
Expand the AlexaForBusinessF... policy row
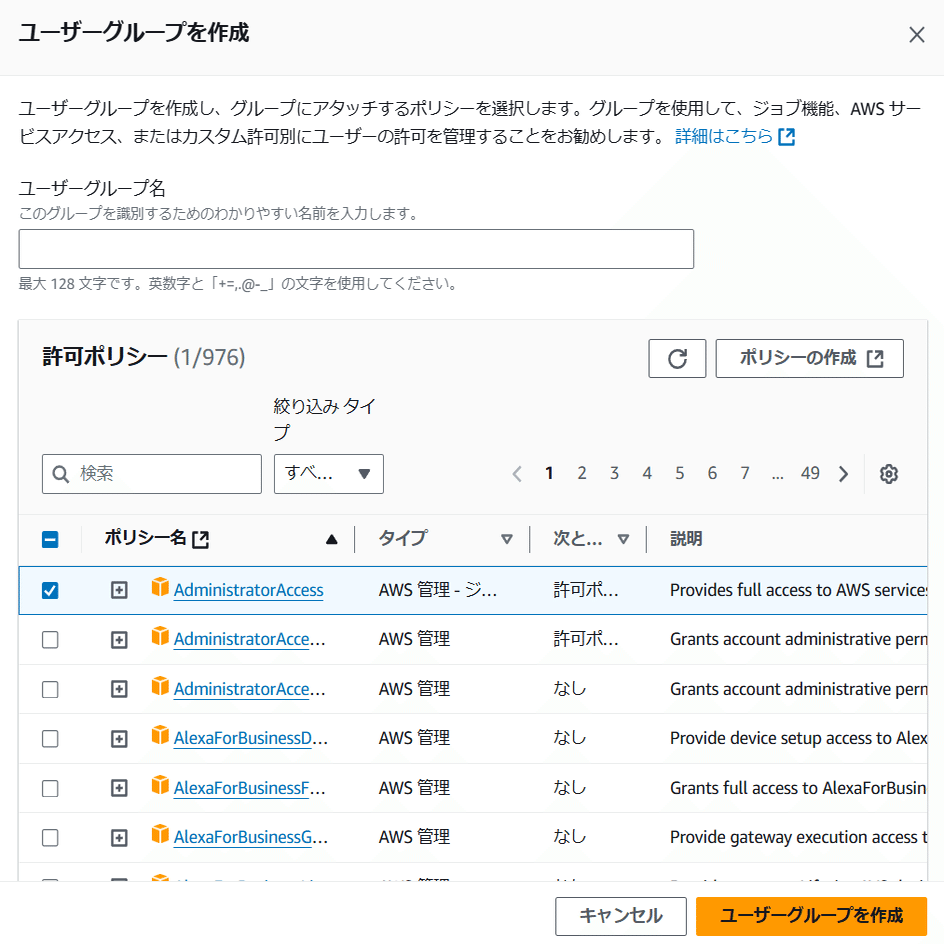119,788
